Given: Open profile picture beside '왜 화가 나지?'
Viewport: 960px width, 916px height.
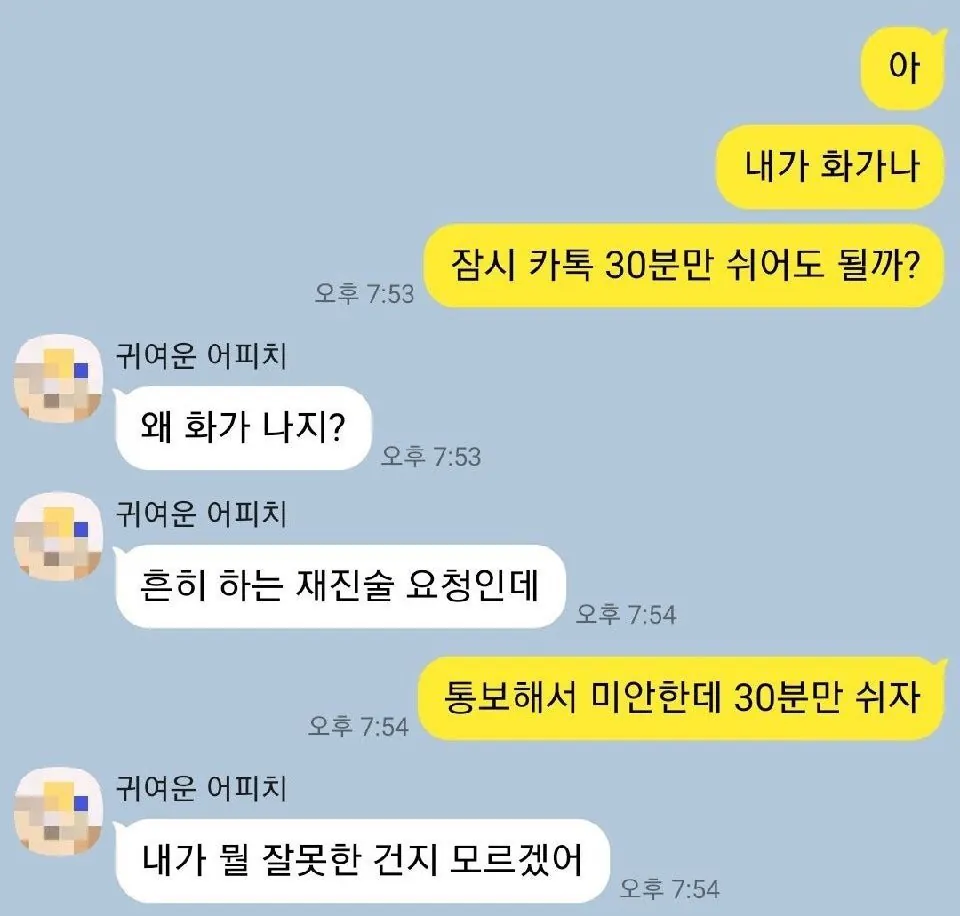Looking at the screenshot, I should (x=58, y=378).
